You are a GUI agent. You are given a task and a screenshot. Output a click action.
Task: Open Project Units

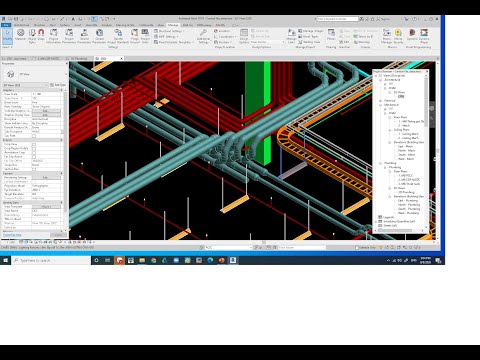tap(145, 36)
